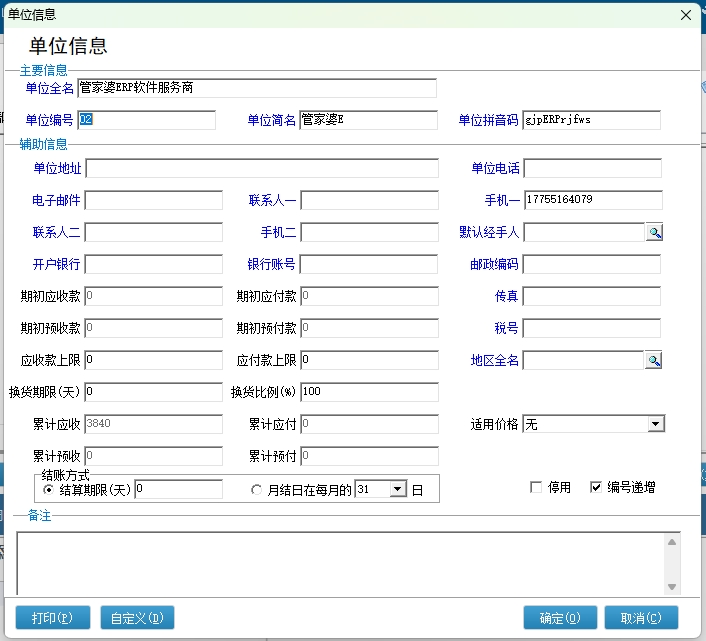Click the 累计应收 field showing 3840

154,424
